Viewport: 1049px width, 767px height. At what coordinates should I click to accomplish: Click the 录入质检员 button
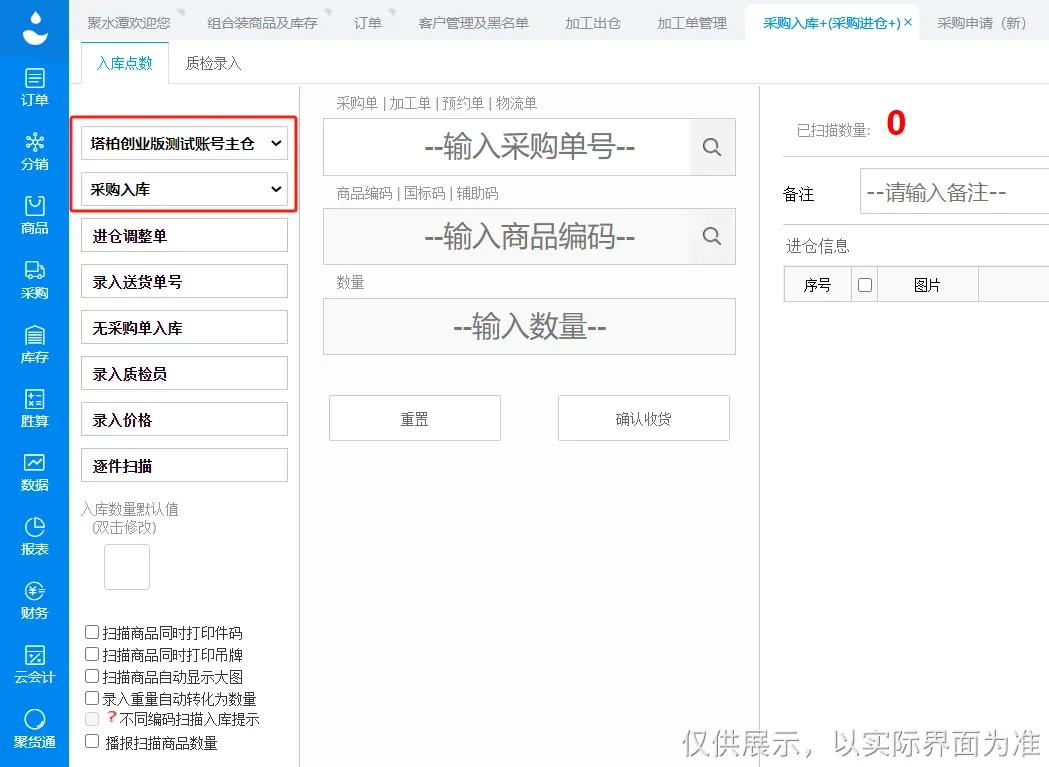[x=185, y=373]
